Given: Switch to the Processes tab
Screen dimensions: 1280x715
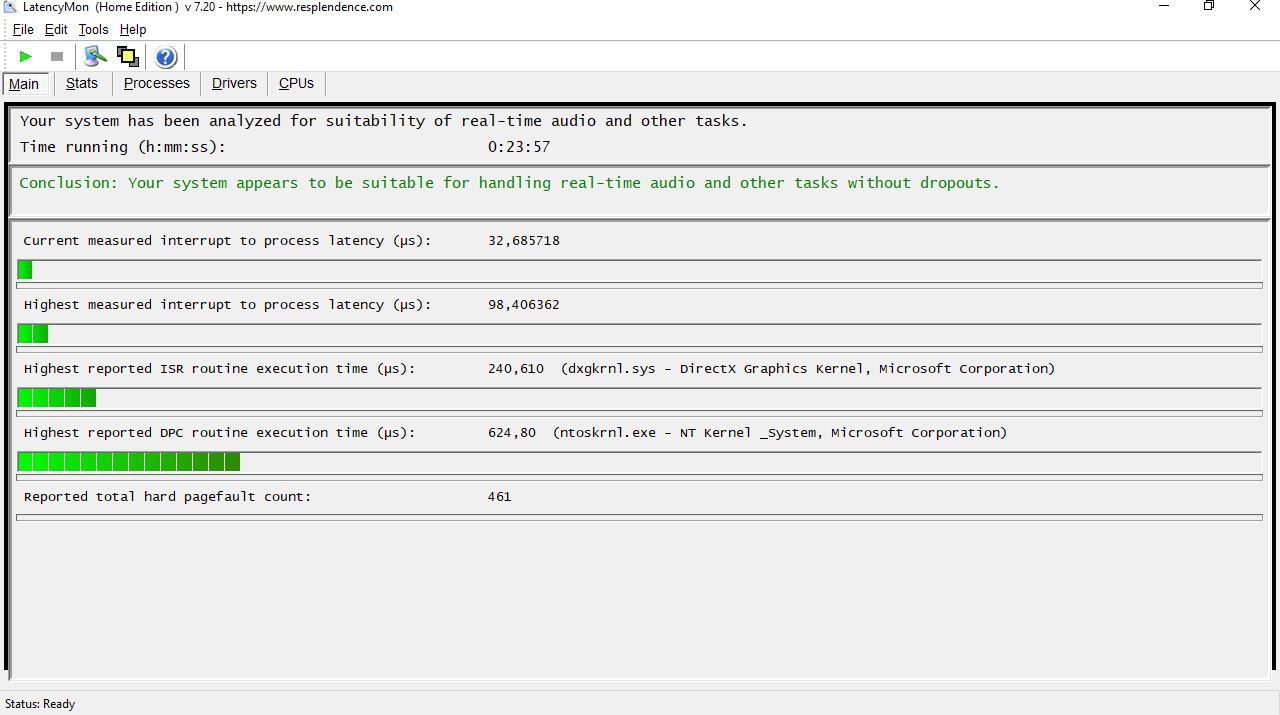Looking at the screenshot, I should tap(156, 84).
